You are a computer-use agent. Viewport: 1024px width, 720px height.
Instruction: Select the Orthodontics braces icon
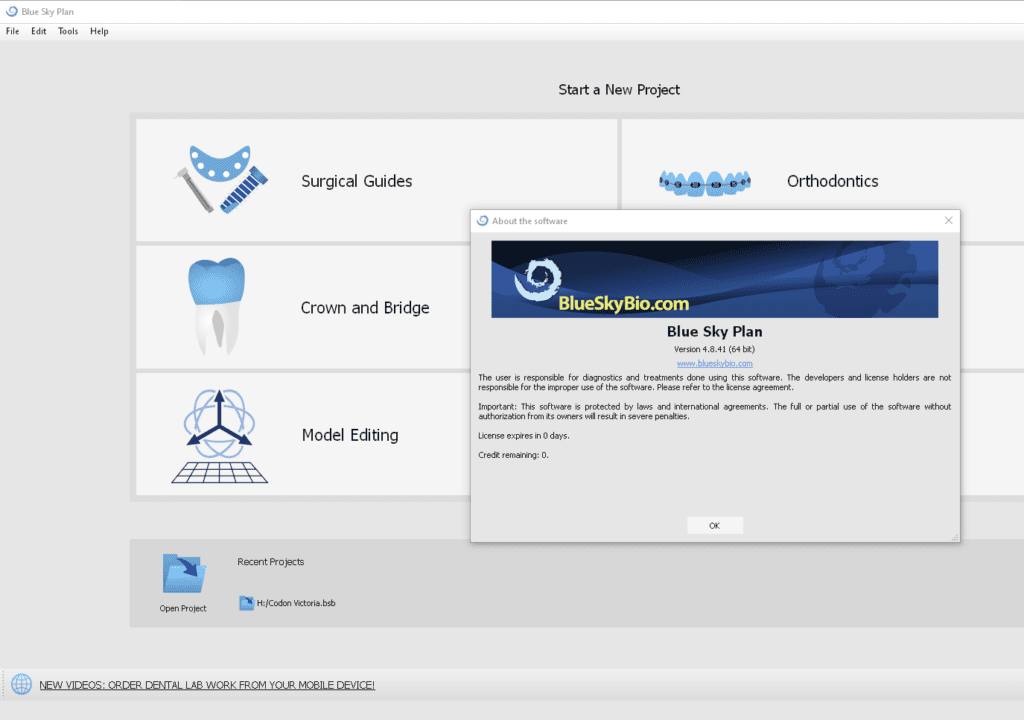[x=704, y=182]
